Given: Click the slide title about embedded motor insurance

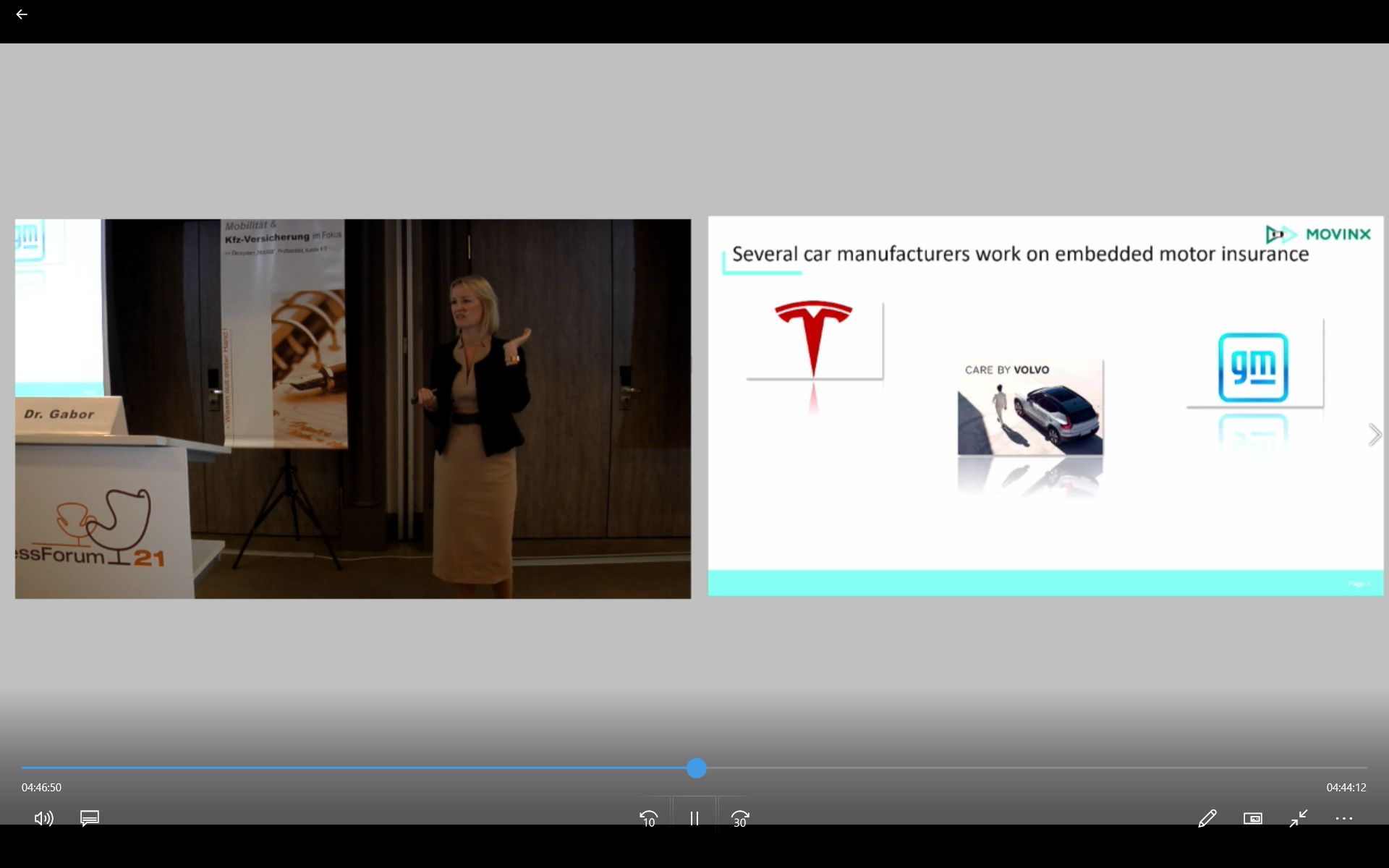Looking at the screenshot, I should click(1020, 255).
